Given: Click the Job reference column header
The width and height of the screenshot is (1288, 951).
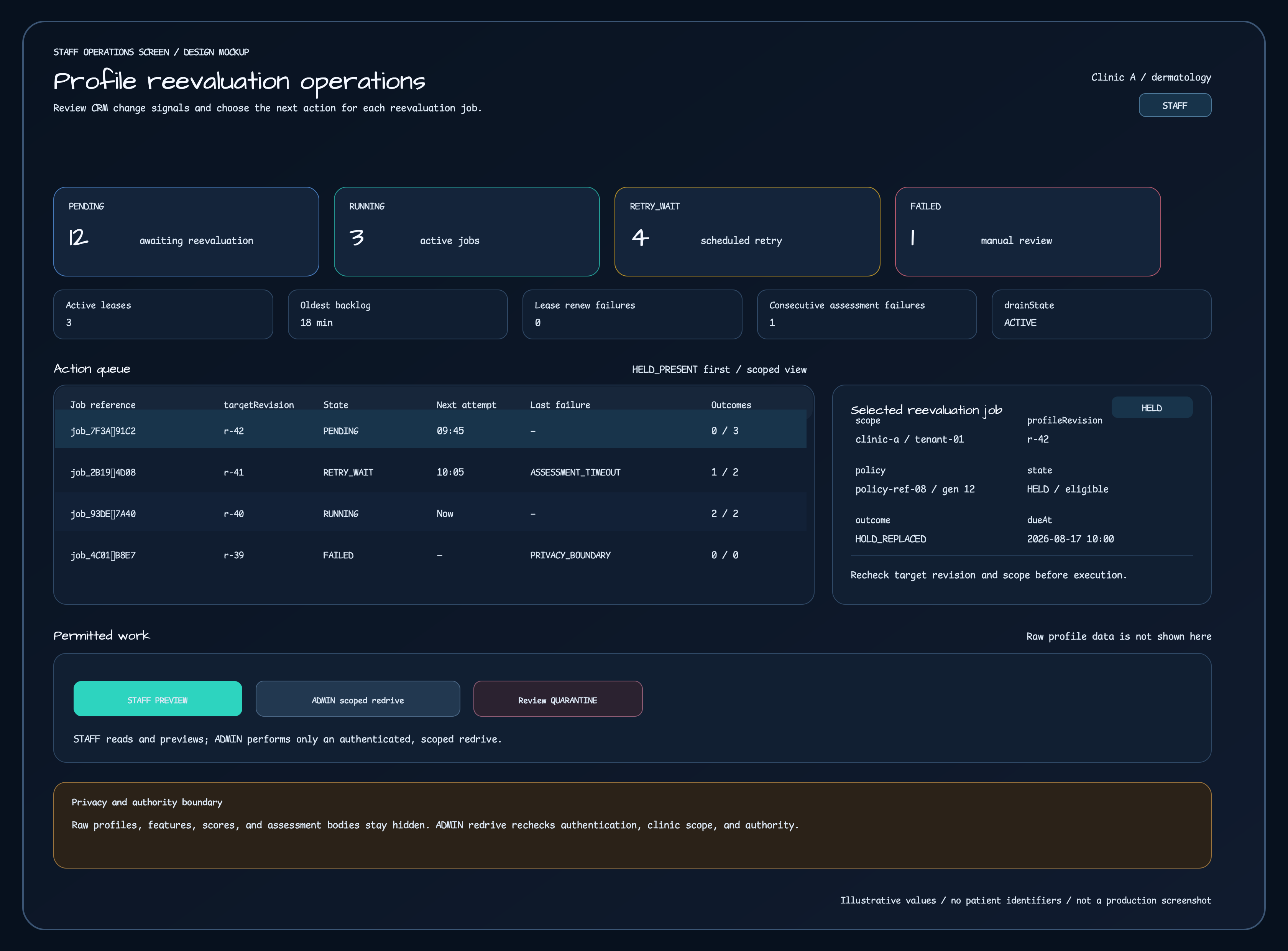Looking at the screenshot, I should [103, 405].
